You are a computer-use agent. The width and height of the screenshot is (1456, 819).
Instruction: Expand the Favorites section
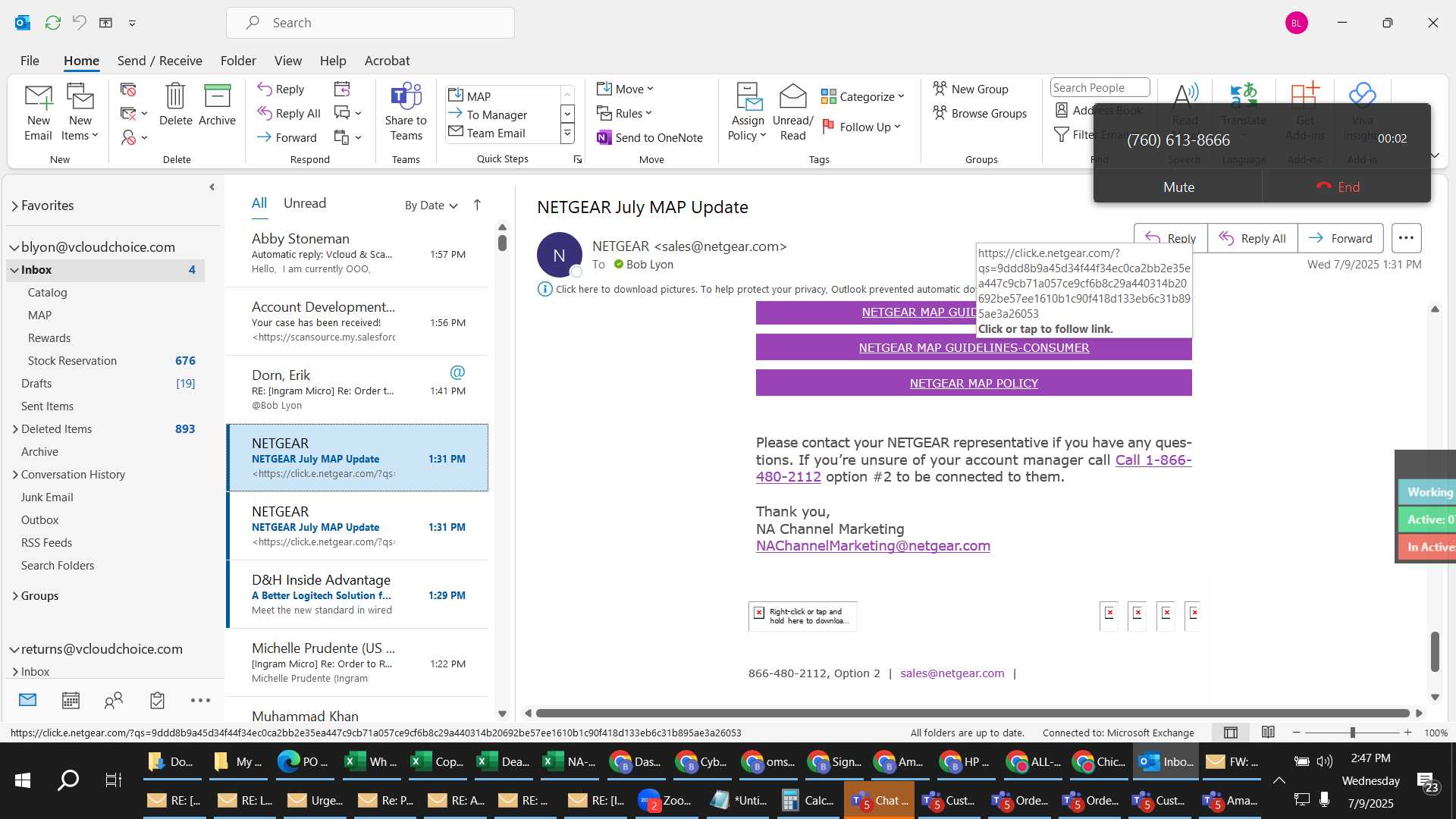click(x=14, y=206)
